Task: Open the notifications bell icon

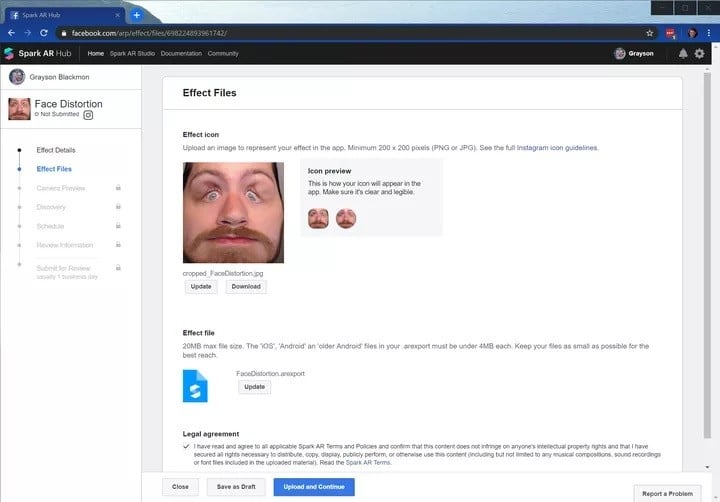Action: pos(683,54)
